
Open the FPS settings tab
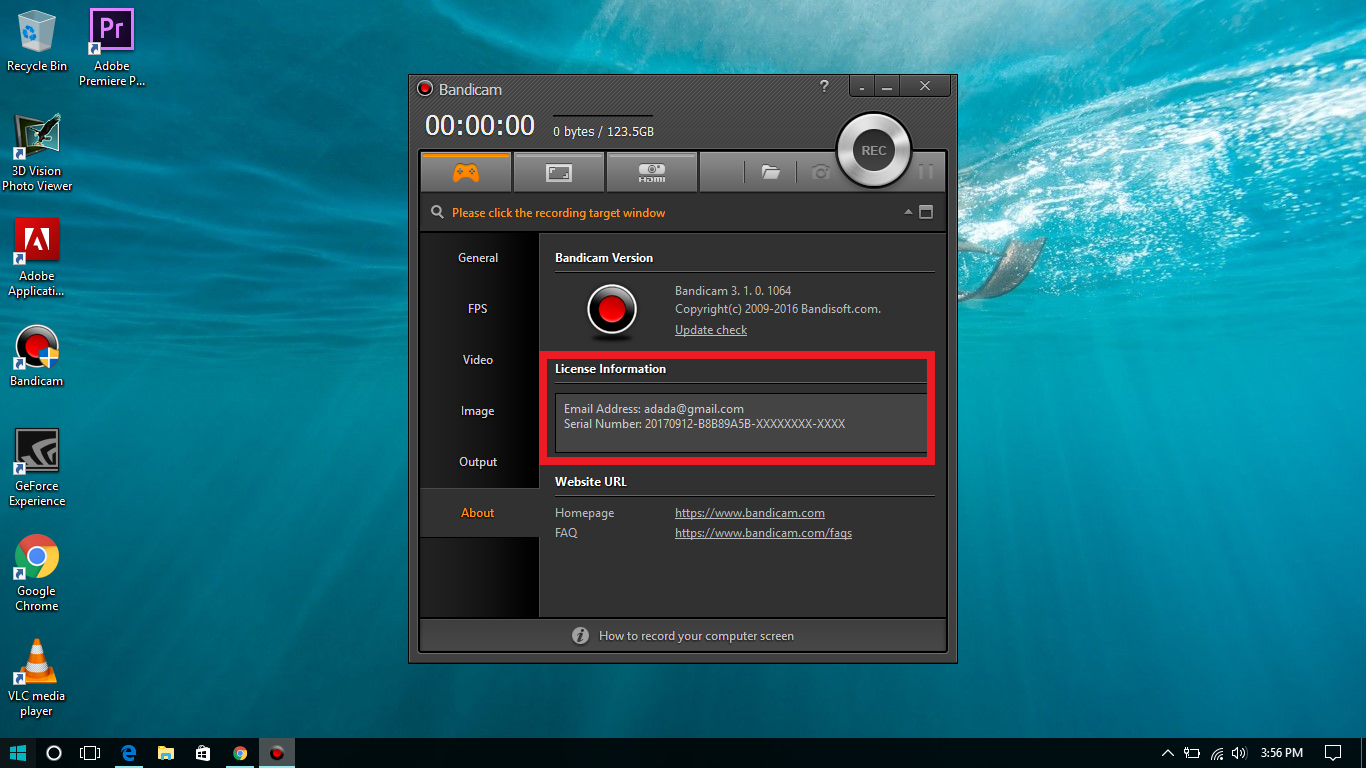[x=478, y=309]
